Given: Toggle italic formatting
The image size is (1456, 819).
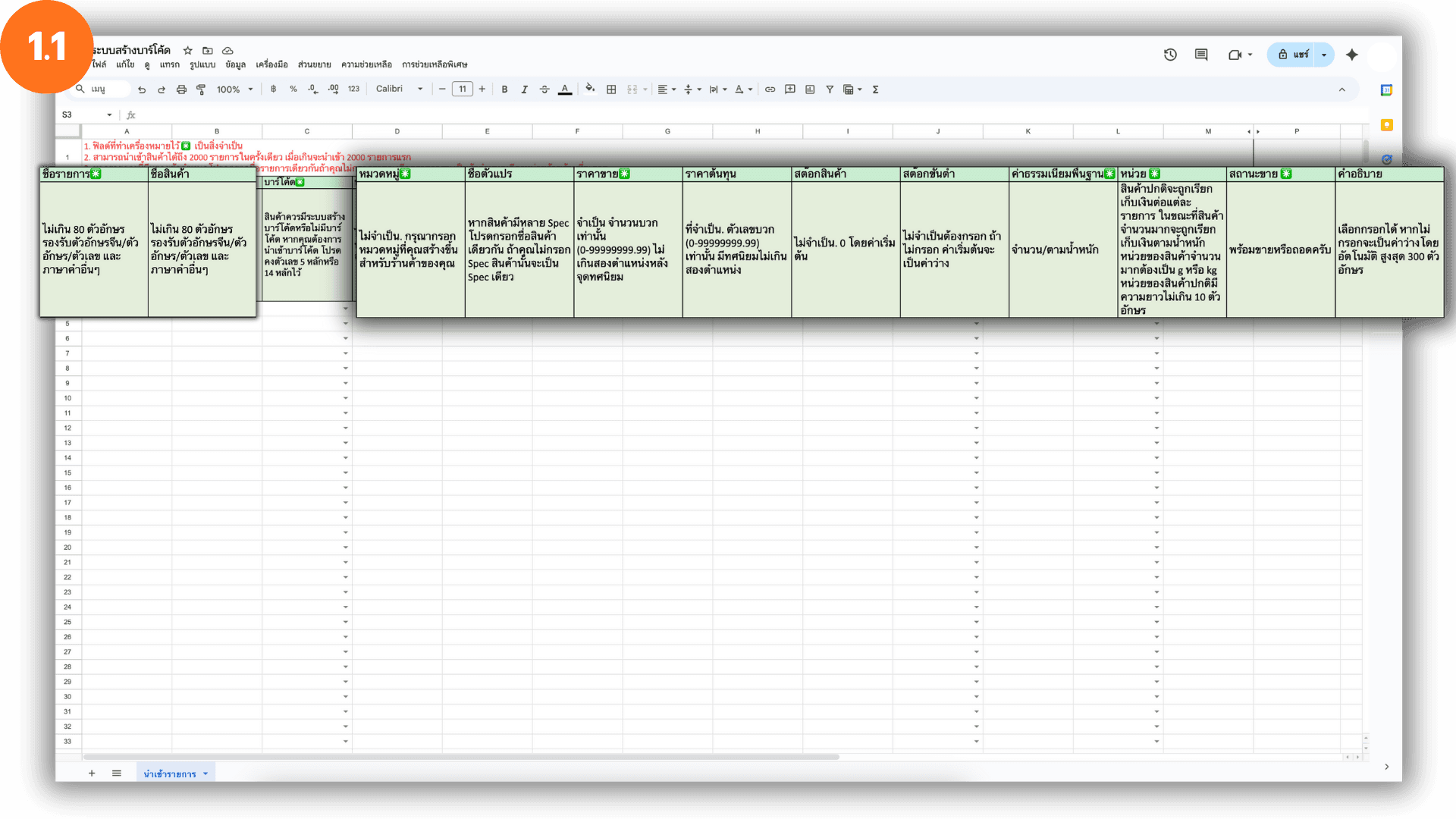Looking at the screenshot, I should 524,89.
